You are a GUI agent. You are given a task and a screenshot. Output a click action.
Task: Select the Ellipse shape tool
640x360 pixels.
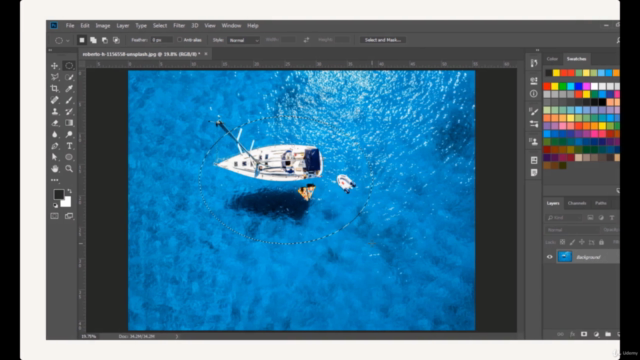[x=69, y=157]
